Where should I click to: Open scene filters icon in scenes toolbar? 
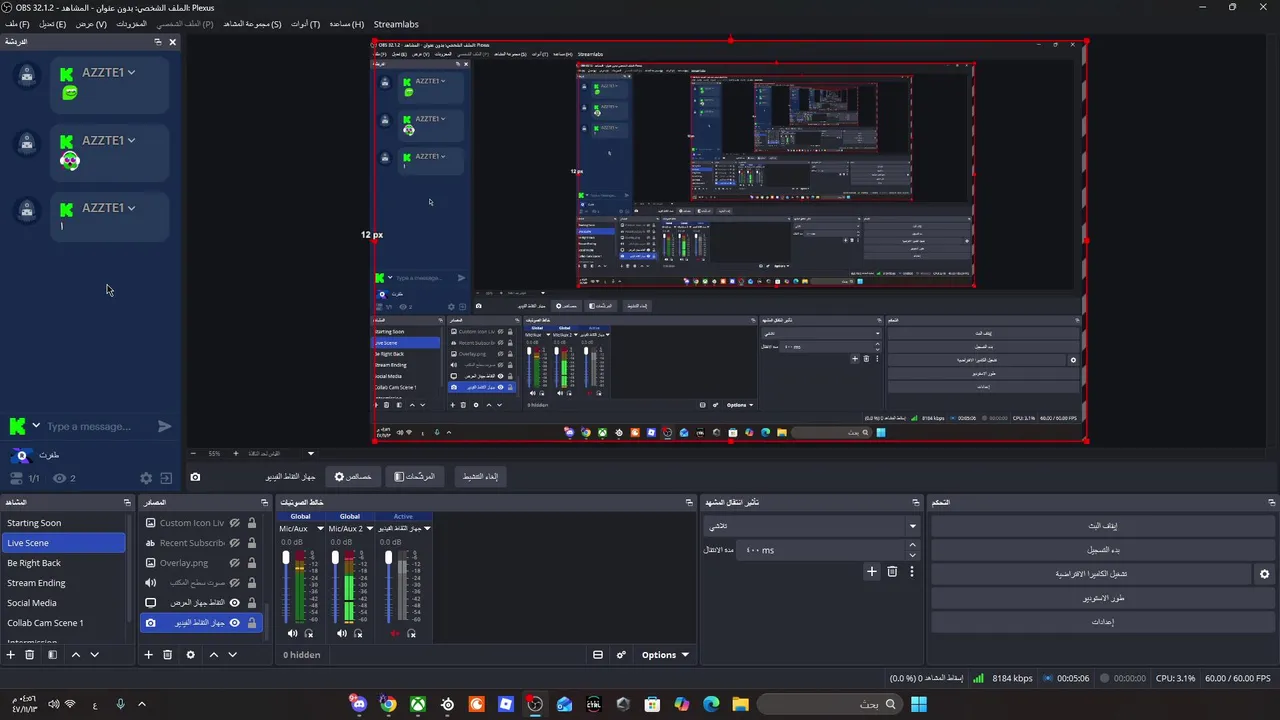(52, 655)
